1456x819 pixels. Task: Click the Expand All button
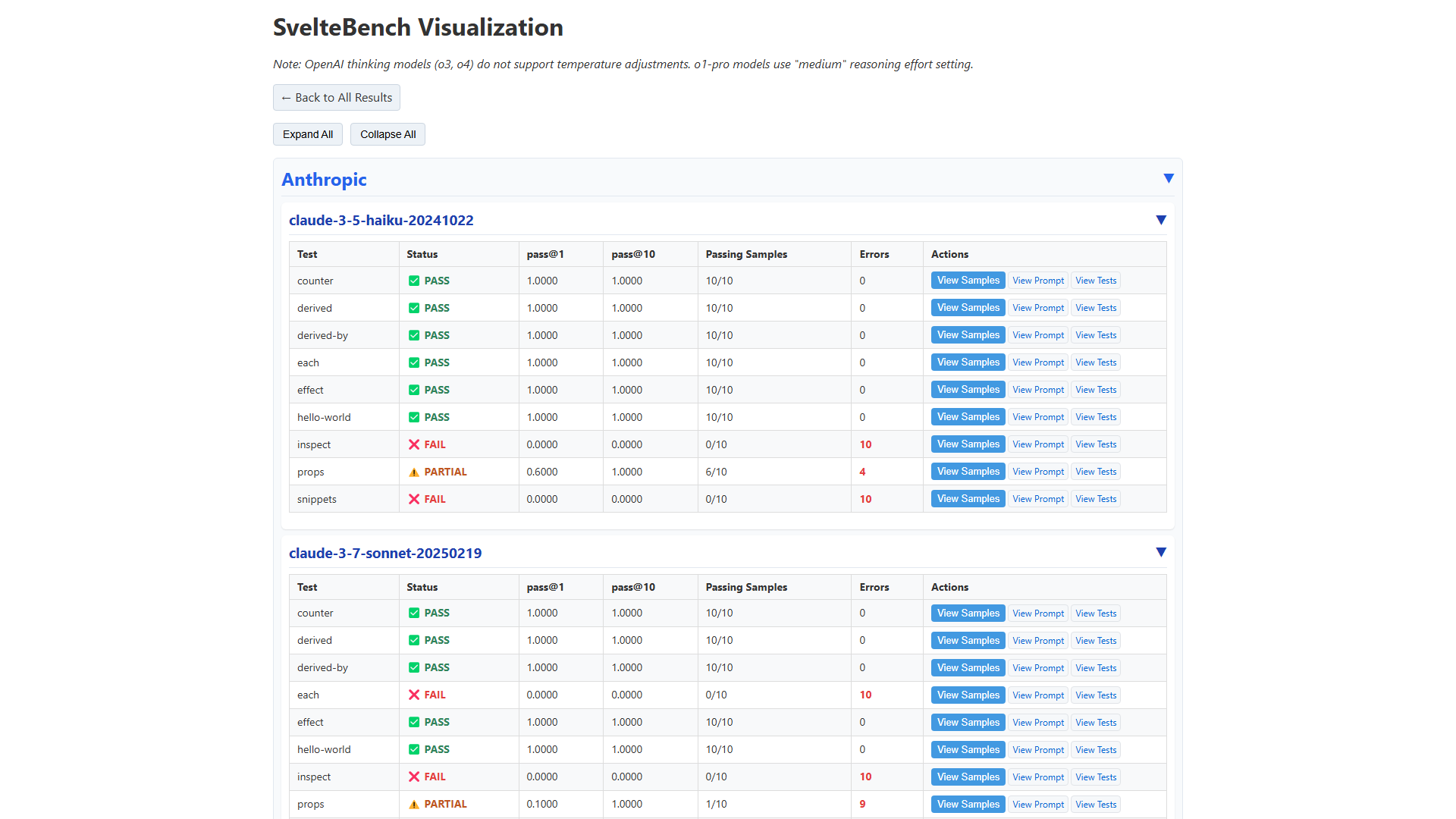click(x=308, y=134)
